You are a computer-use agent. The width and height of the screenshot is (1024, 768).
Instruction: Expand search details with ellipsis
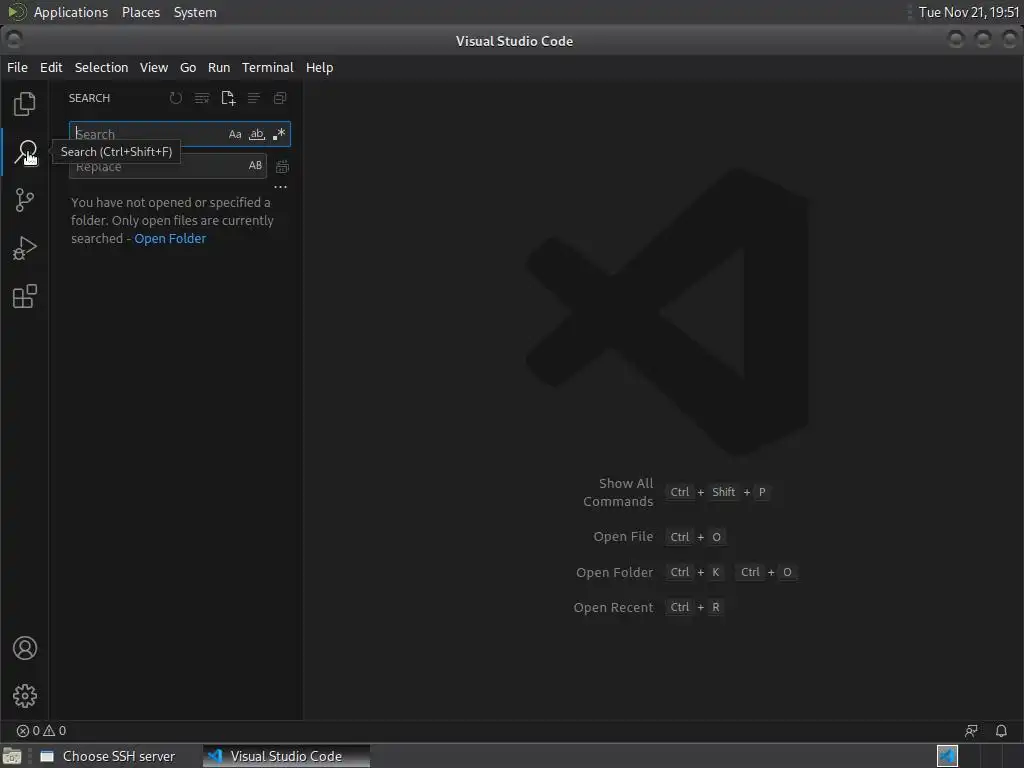pyautogui.click(x=281, y=187)
